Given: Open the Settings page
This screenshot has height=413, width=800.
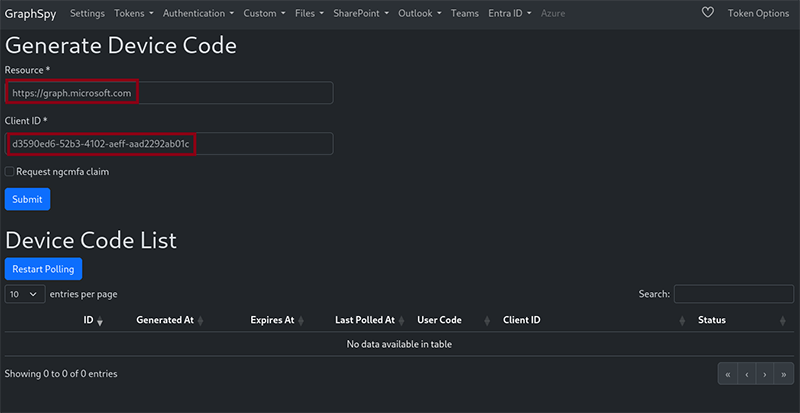Looking at the screenshot, I should pyautogui.click(x=87, y=13).
